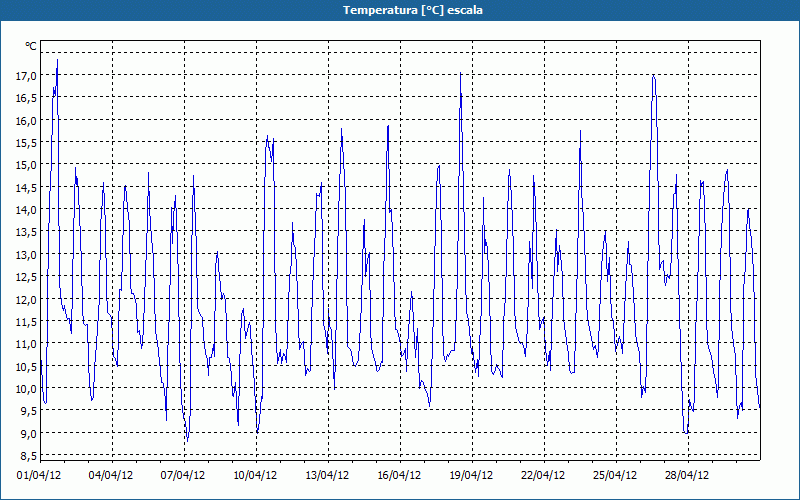Select the 9,0 y-axis value
The image size is (800, 500).
click(x=28, y=434)
